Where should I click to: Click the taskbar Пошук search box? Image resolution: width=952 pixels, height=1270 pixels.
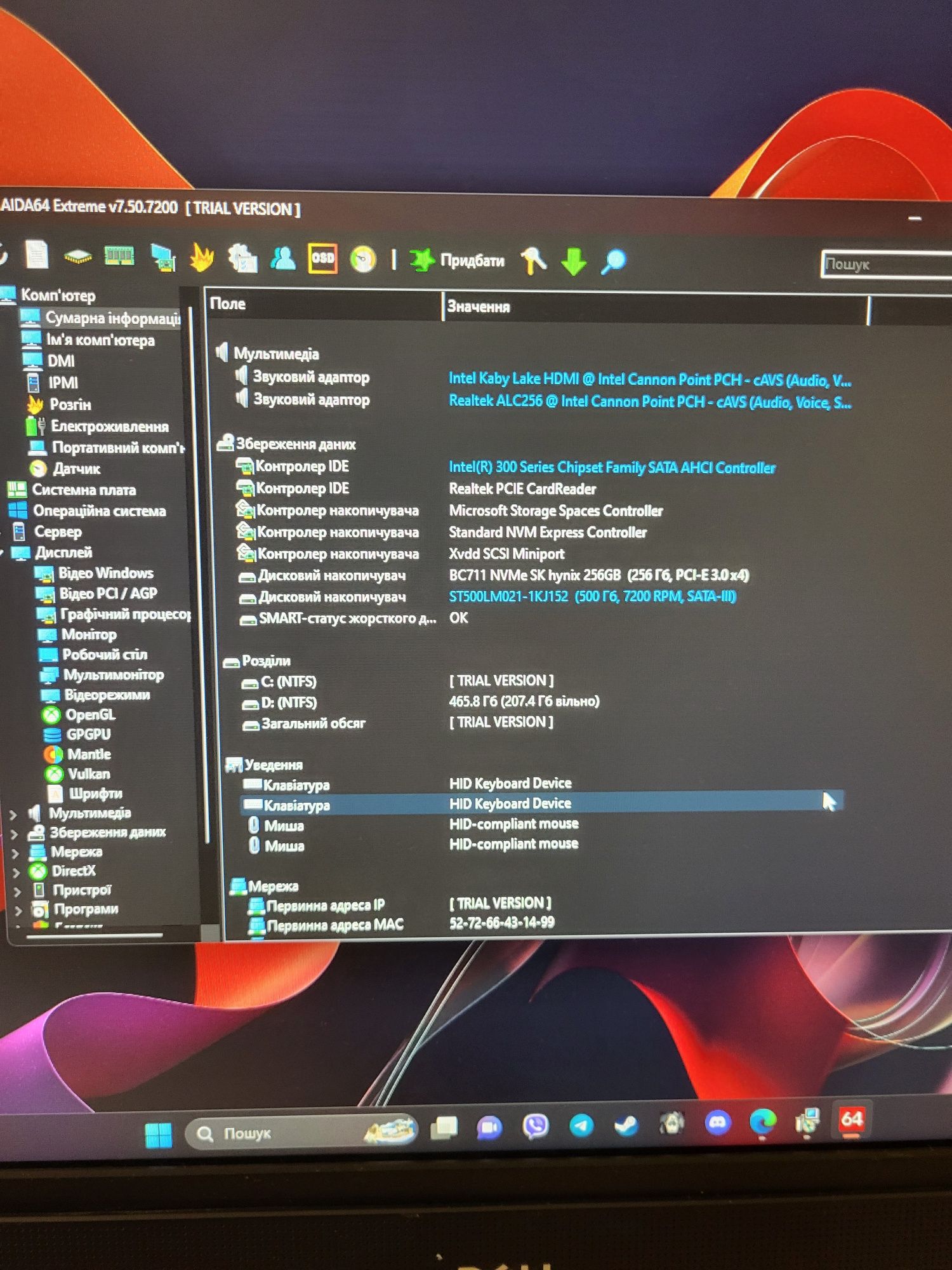pos(301,1132)
